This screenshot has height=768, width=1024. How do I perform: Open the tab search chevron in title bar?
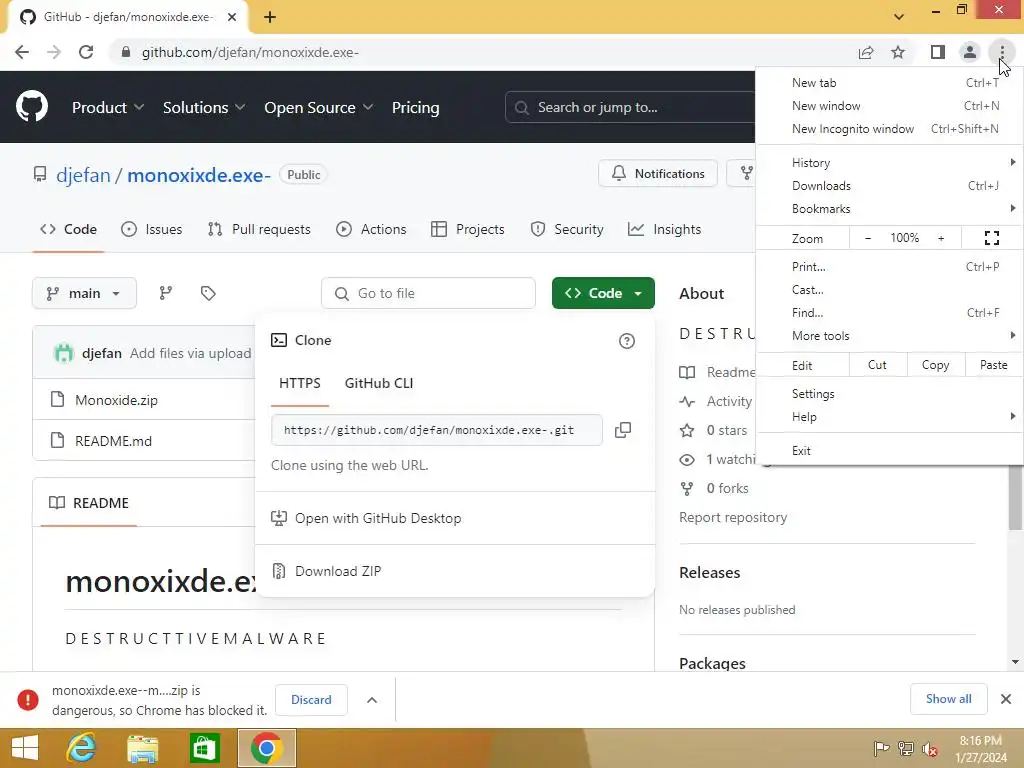pyautogui.click(x=899, y=17)
